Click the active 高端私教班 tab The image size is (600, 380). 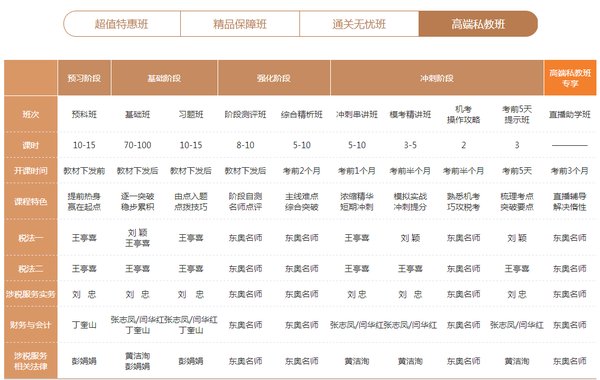coord(478,24)
